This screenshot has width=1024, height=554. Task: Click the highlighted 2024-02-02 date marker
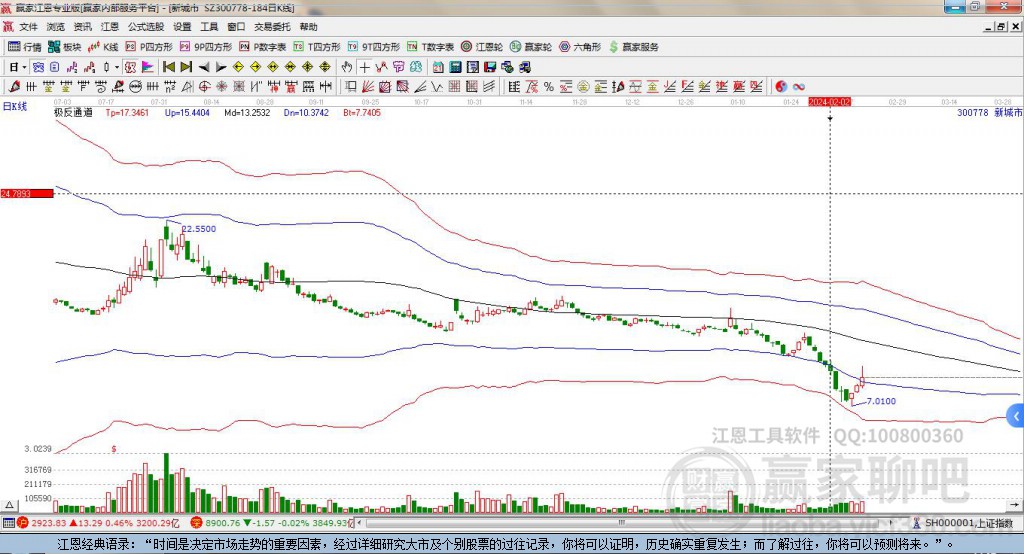tap(829, 102)
